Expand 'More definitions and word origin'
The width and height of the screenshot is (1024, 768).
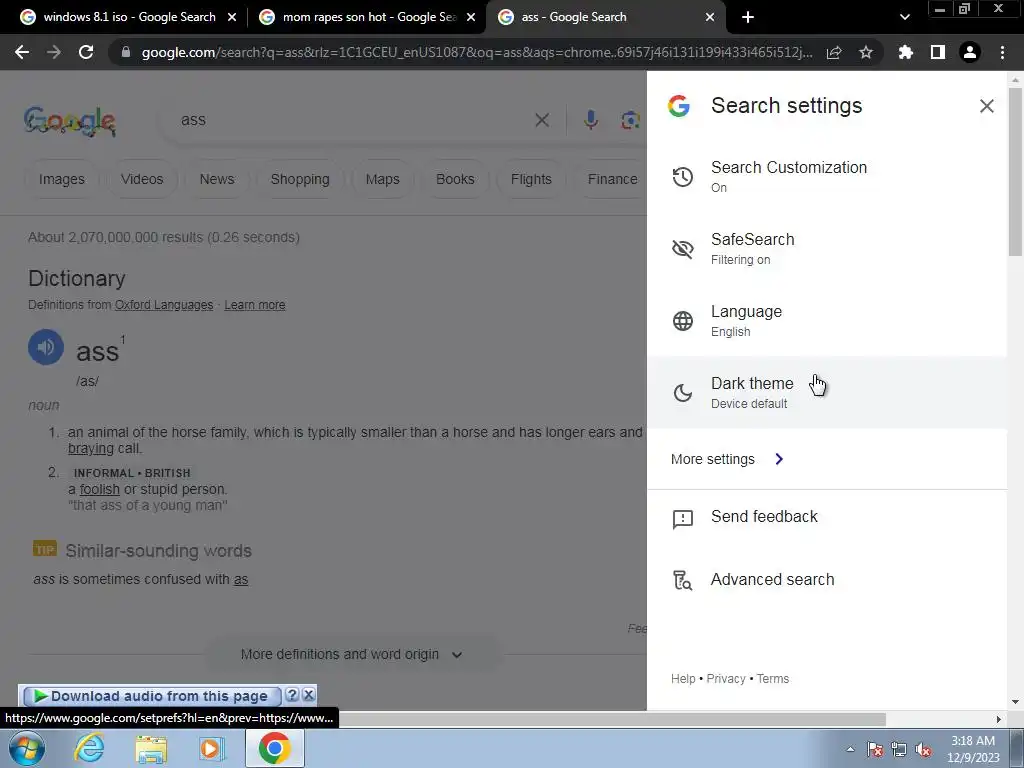click(353, 654)
